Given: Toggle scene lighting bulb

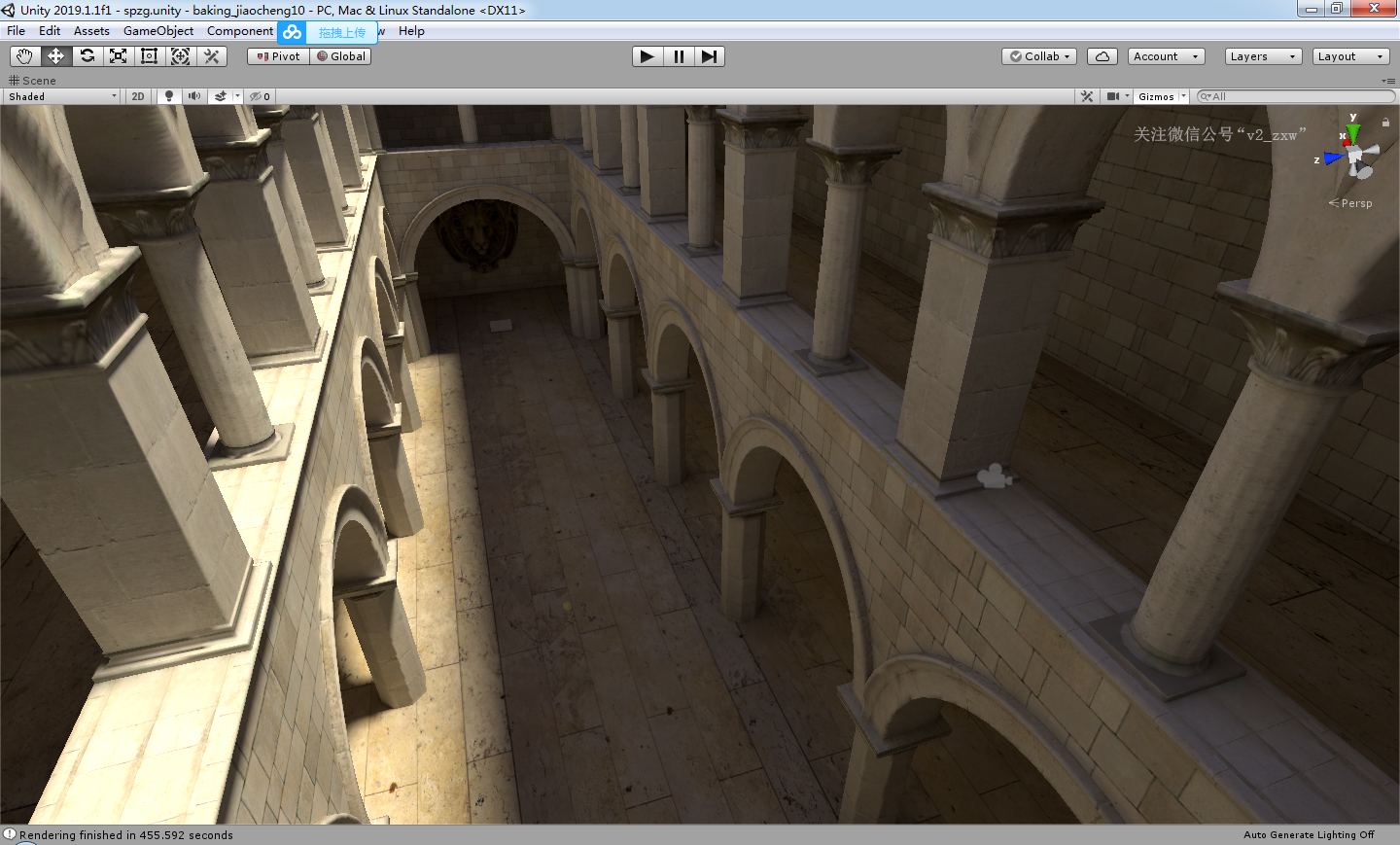Looking at the screenshot, I should (169, 96).
